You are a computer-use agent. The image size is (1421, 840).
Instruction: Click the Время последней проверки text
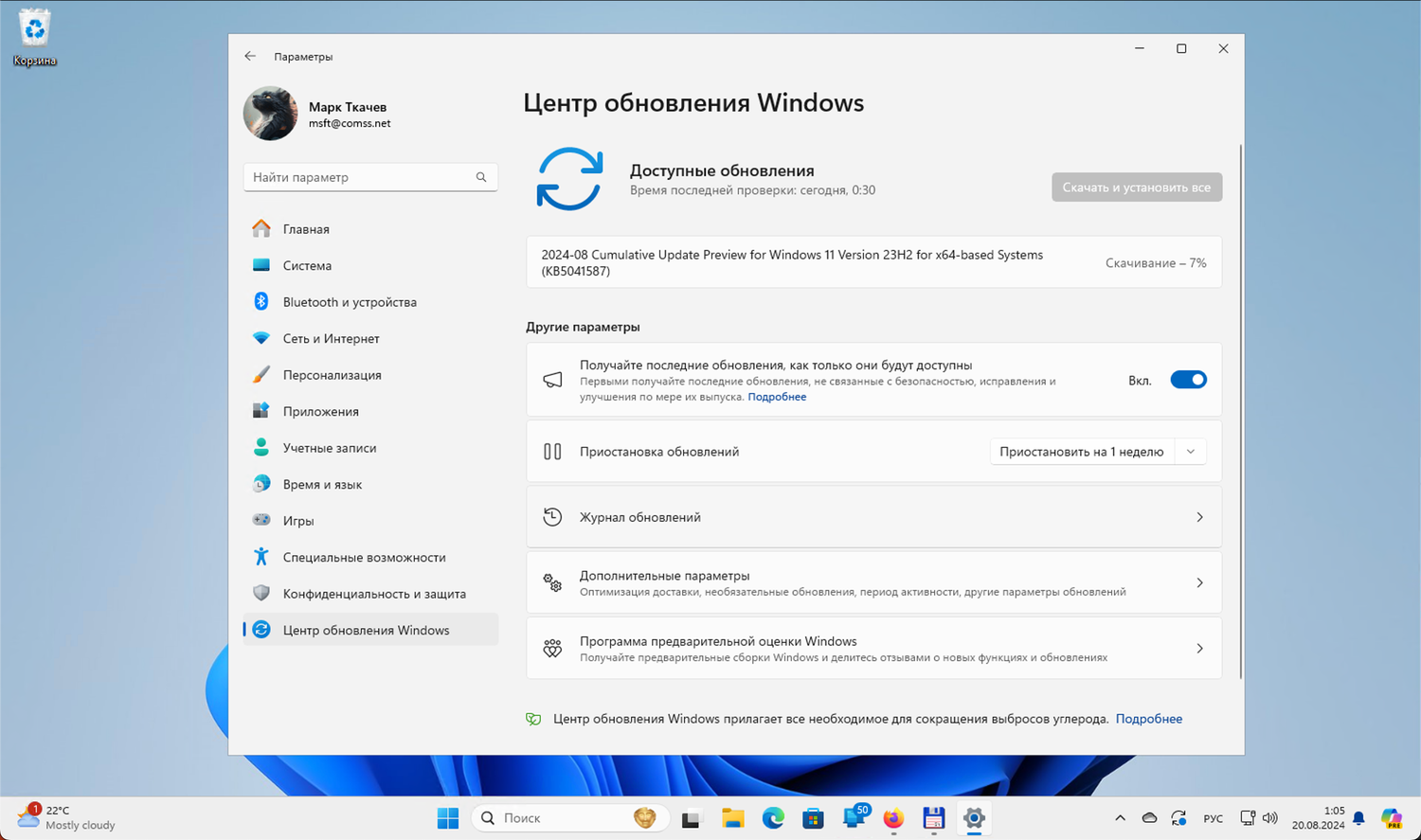(x=752, y=190)
